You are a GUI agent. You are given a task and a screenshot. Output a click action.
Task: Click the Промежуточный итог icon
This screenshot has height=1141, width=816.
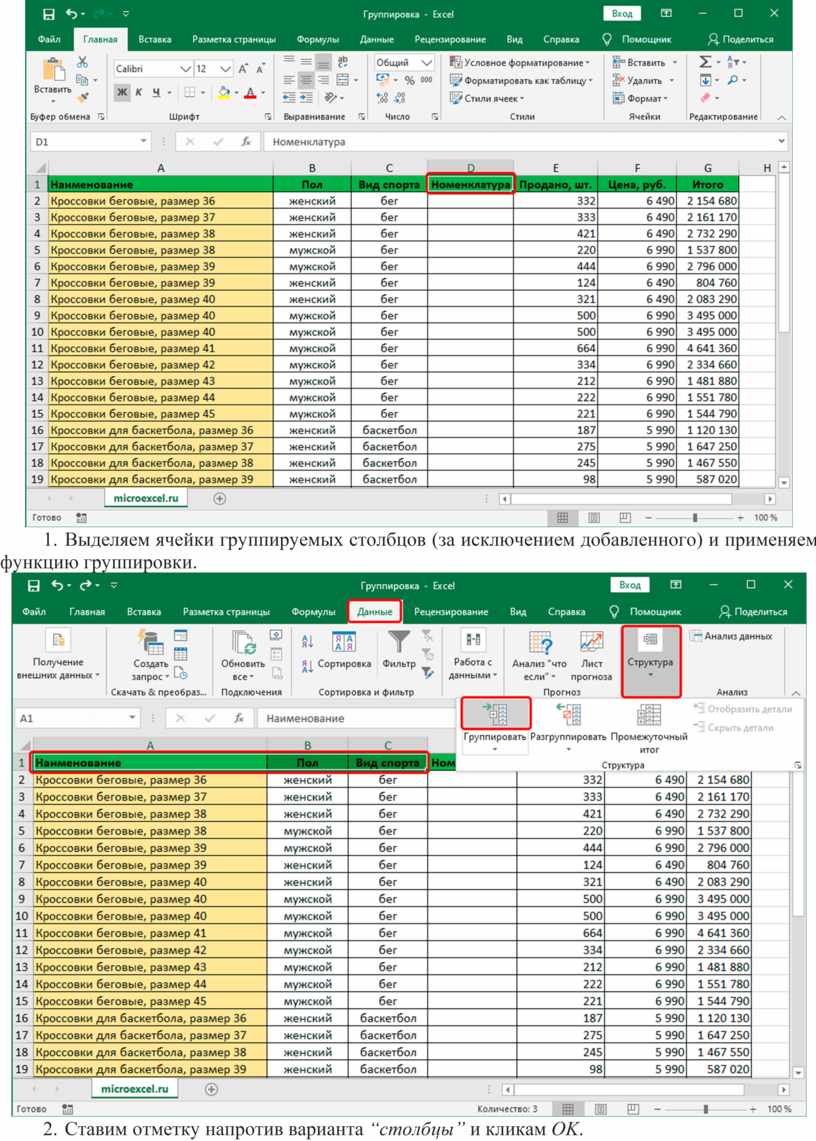tap(649, 715)
